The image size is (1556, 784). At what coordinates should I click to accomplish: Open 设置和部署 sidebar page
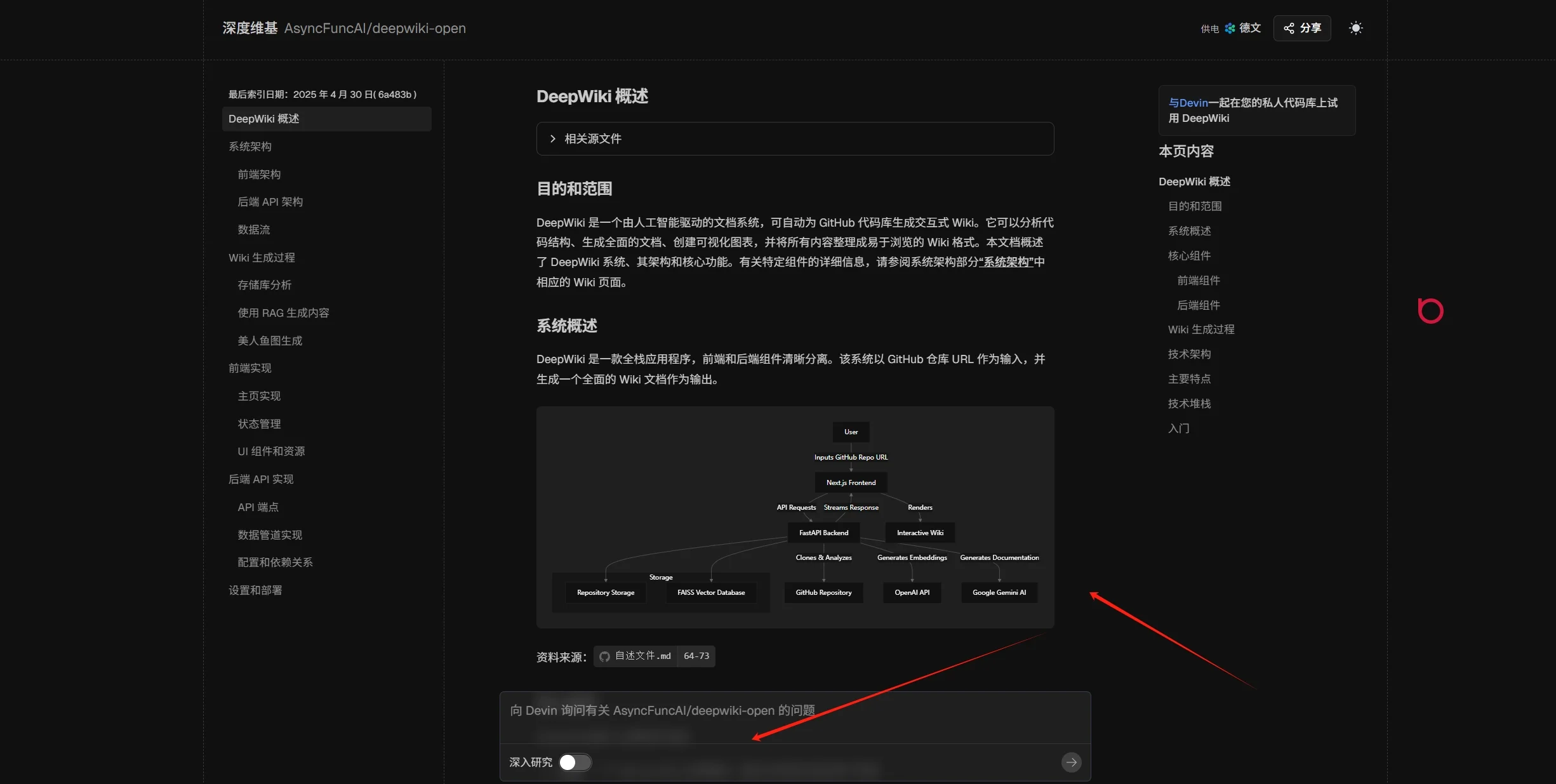coord(255,590)
